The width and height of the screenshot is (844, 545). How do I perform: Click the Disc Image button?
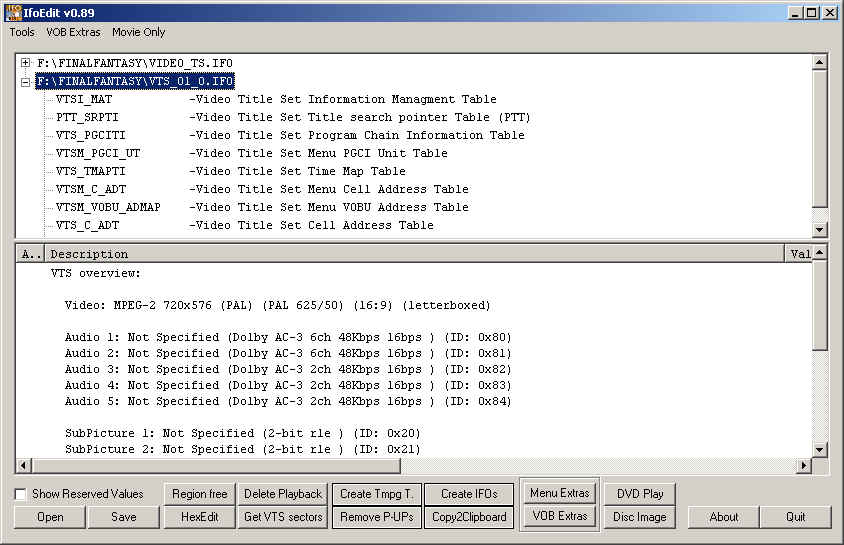tap(640, 517)
